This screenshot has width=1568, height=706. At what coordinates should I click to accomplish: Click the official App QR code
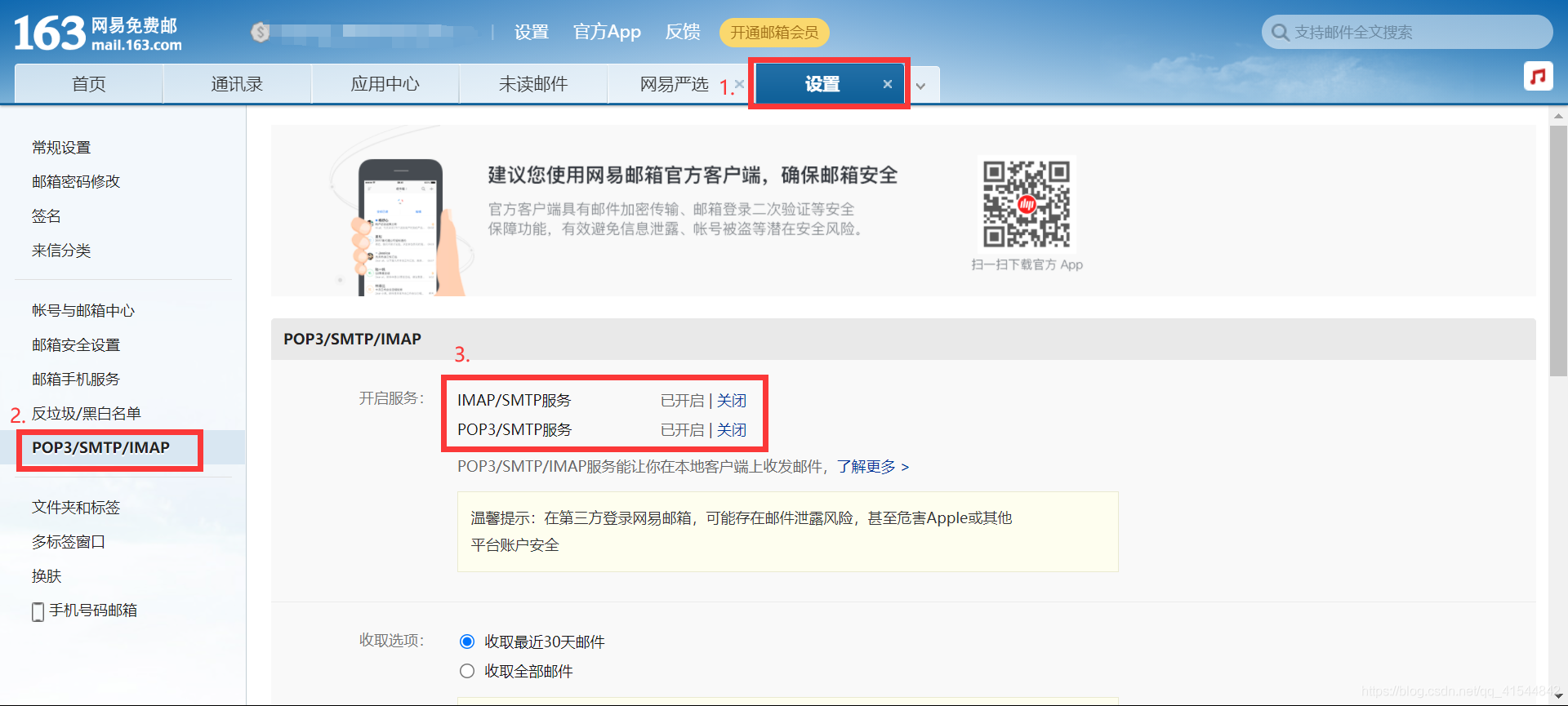[1027, 204]
